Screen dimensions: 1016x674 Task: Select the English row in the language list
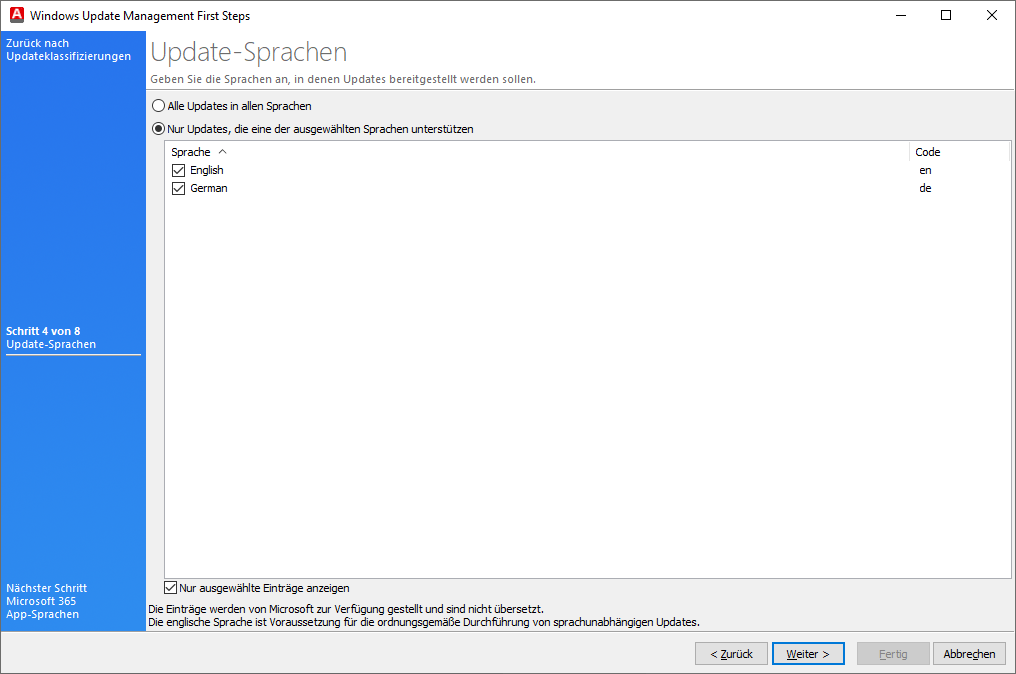click(x=208, y=170)
